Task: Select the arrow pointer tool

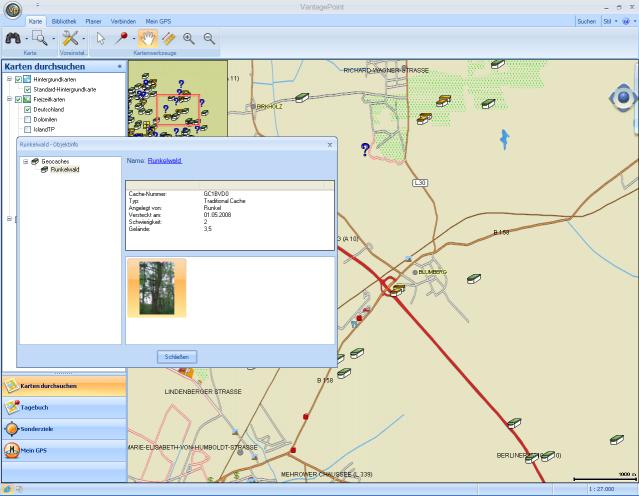Action: pos(100,38)
